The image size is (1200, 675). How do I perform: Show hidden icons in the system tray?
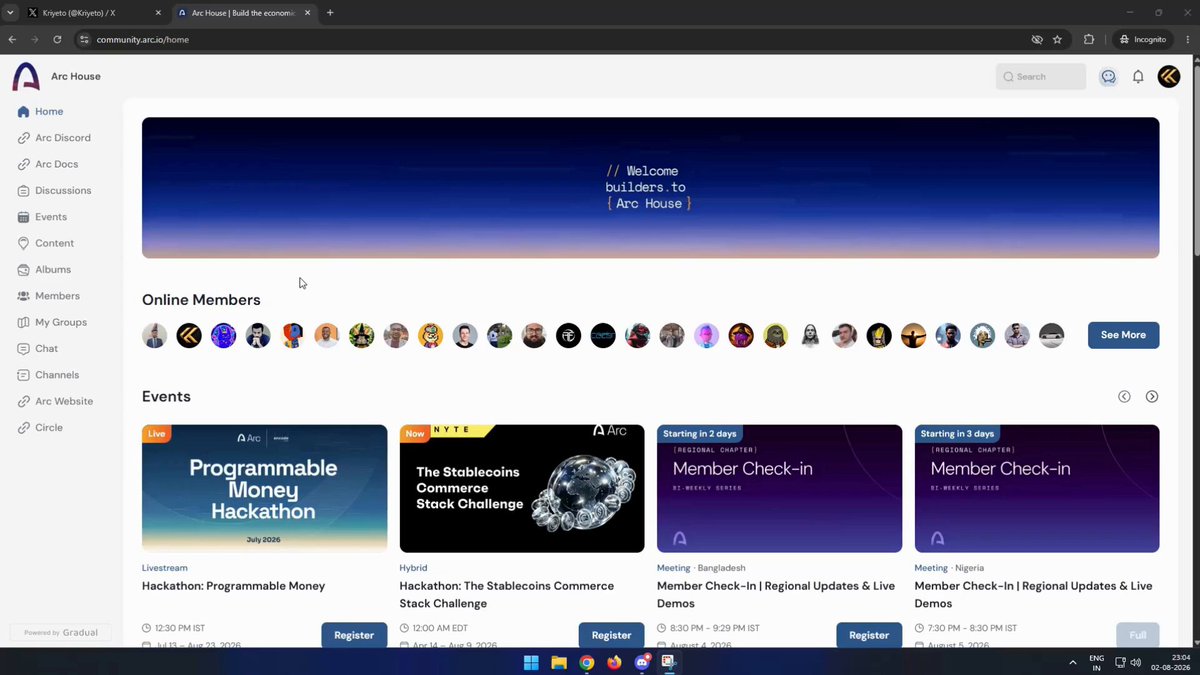pyautogui.click(x=1073, y=662)
